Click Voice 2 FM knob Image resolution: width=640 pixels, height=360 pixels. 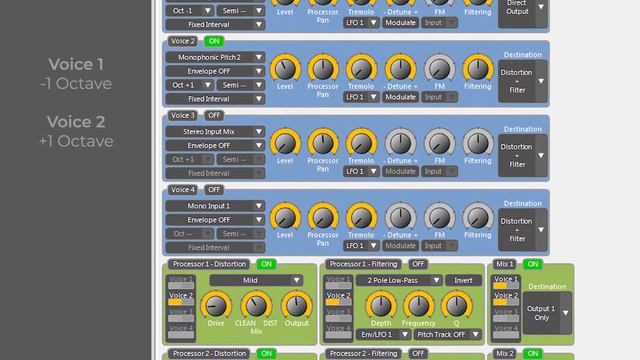click(x=439, y=69)
